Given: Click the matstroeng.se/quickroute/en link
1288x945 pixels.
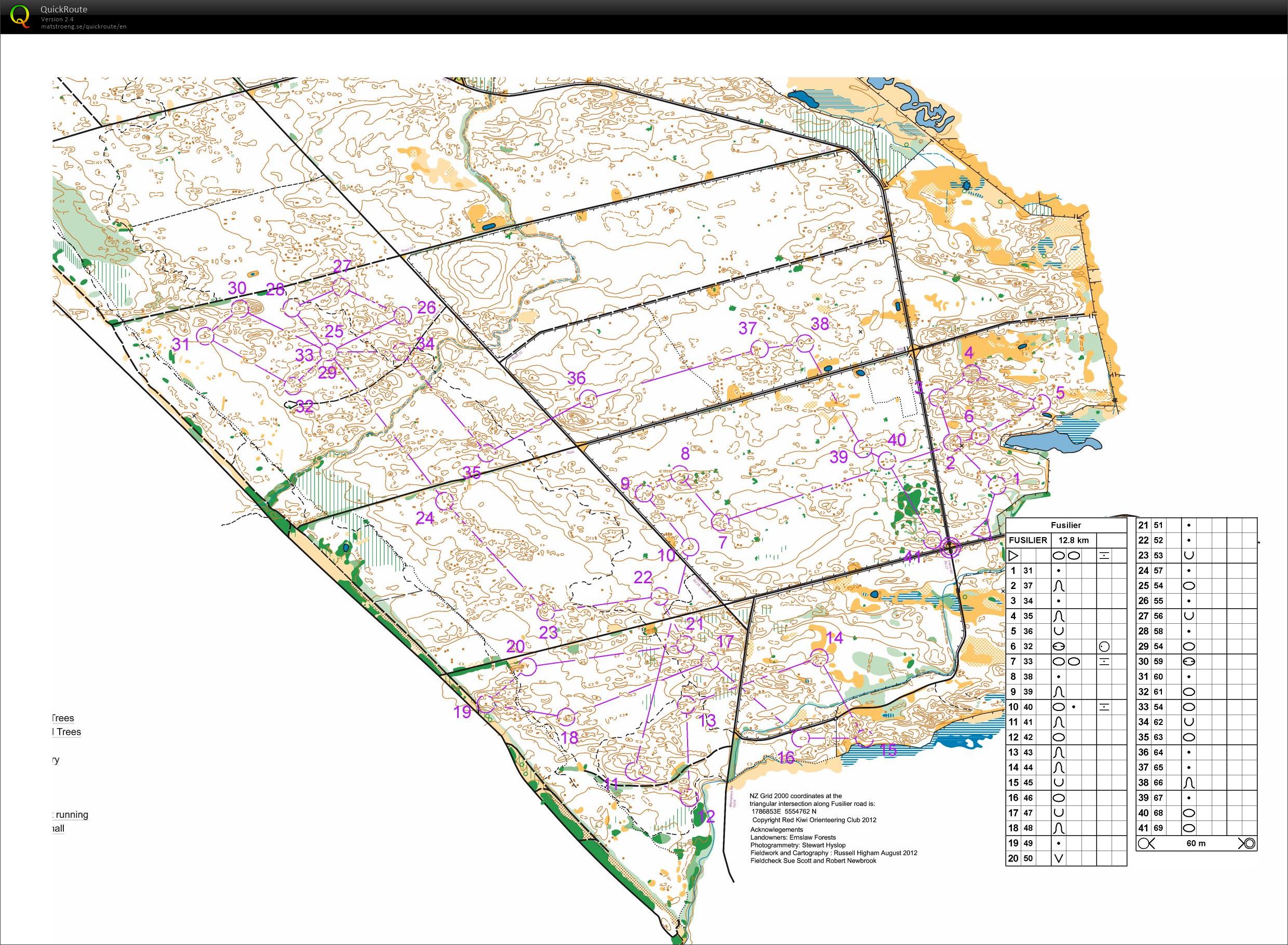Looking at the screenshot, I should [x=84, y=27].
